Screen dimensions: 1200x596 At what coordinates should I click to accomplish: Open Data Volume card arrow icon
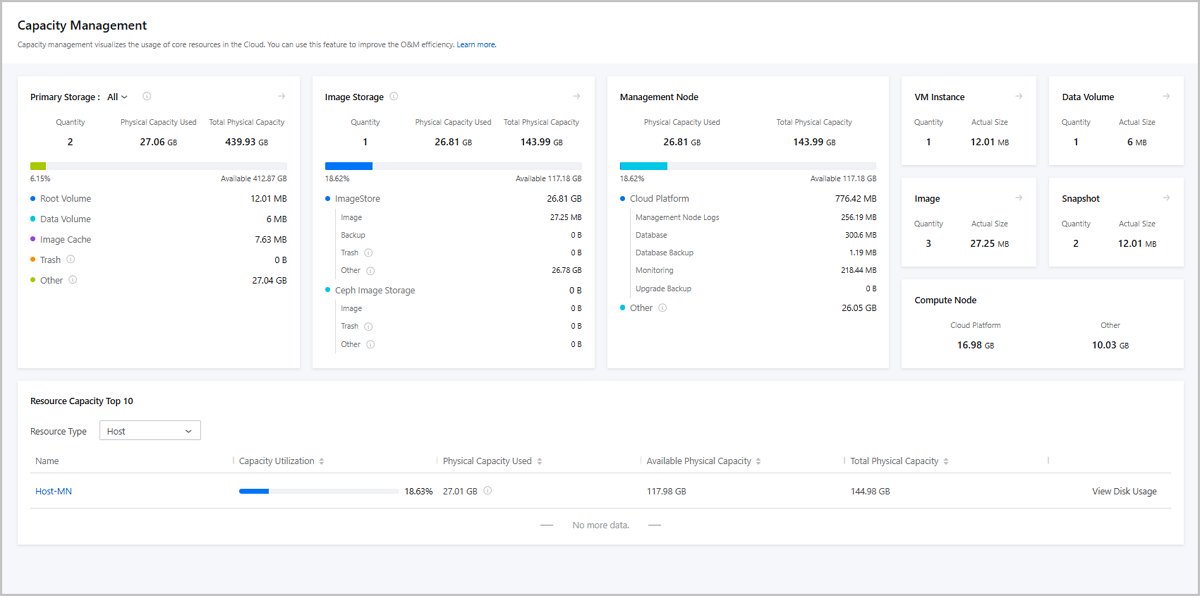pos(1166,97)
